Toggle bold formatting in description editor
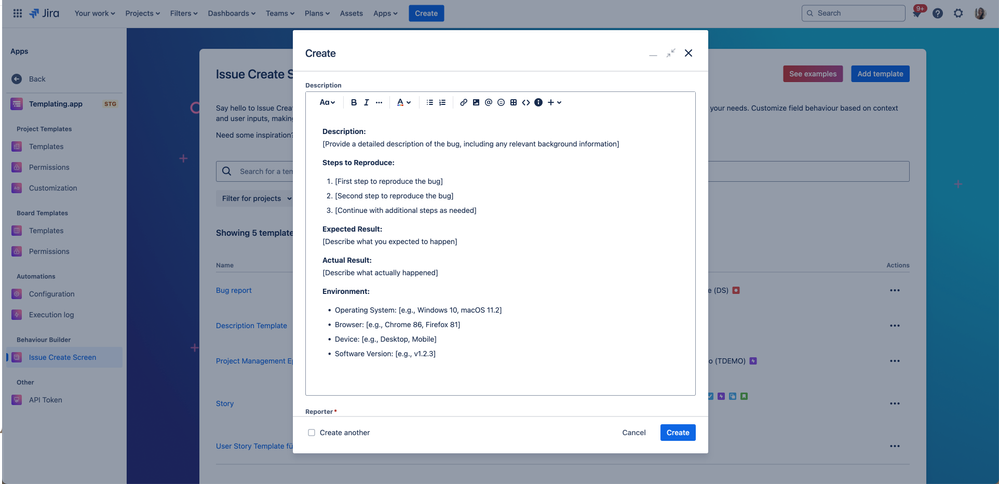999x484 pixels. pos(354,103)
